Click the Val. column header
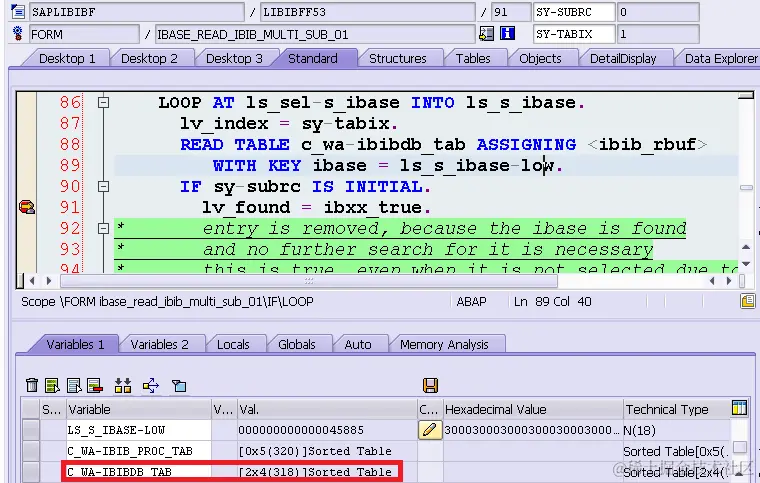760x483 pixels. 327,409
